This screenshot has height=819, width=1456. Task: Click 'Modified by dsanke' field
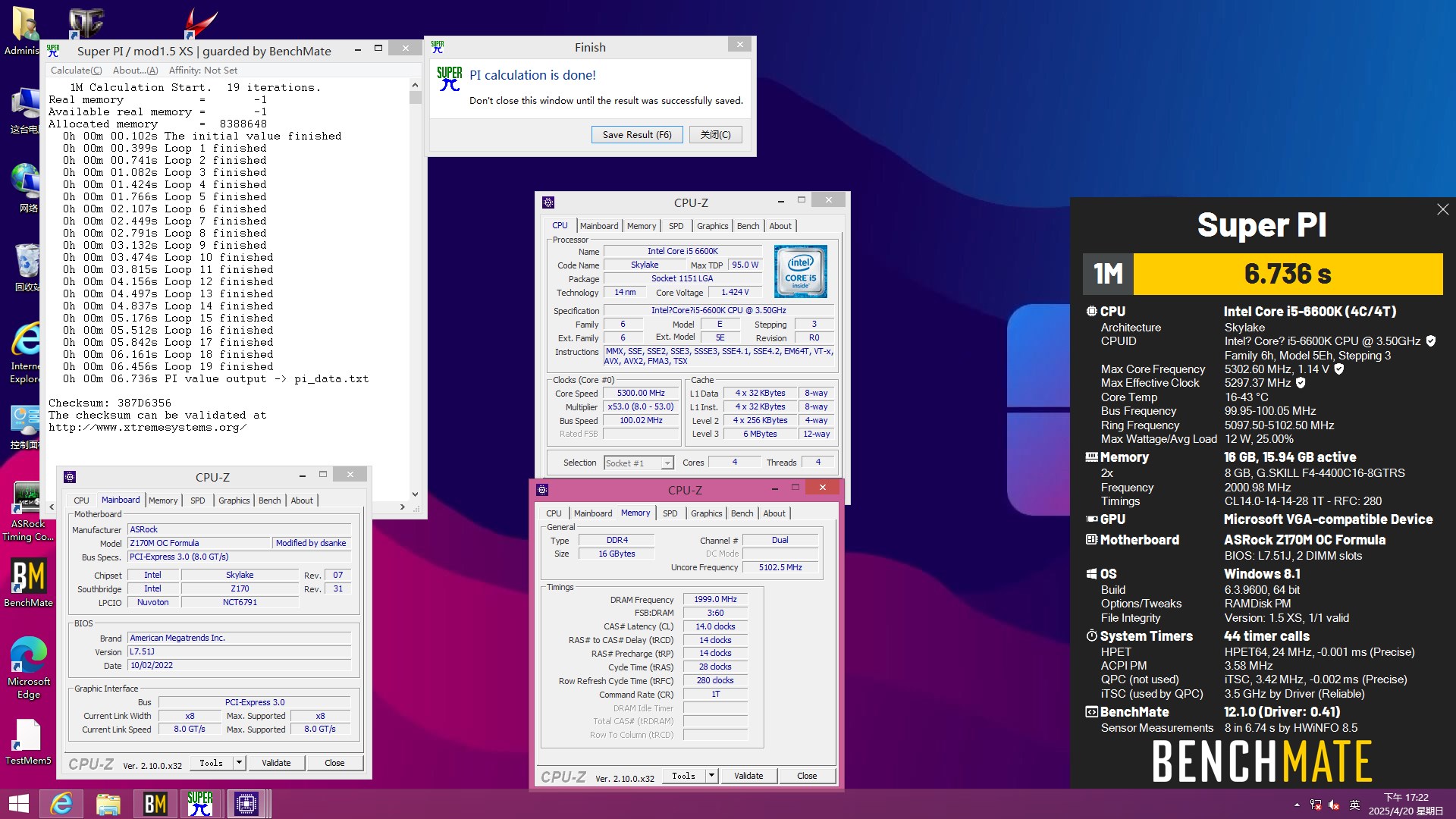point(312,543)
